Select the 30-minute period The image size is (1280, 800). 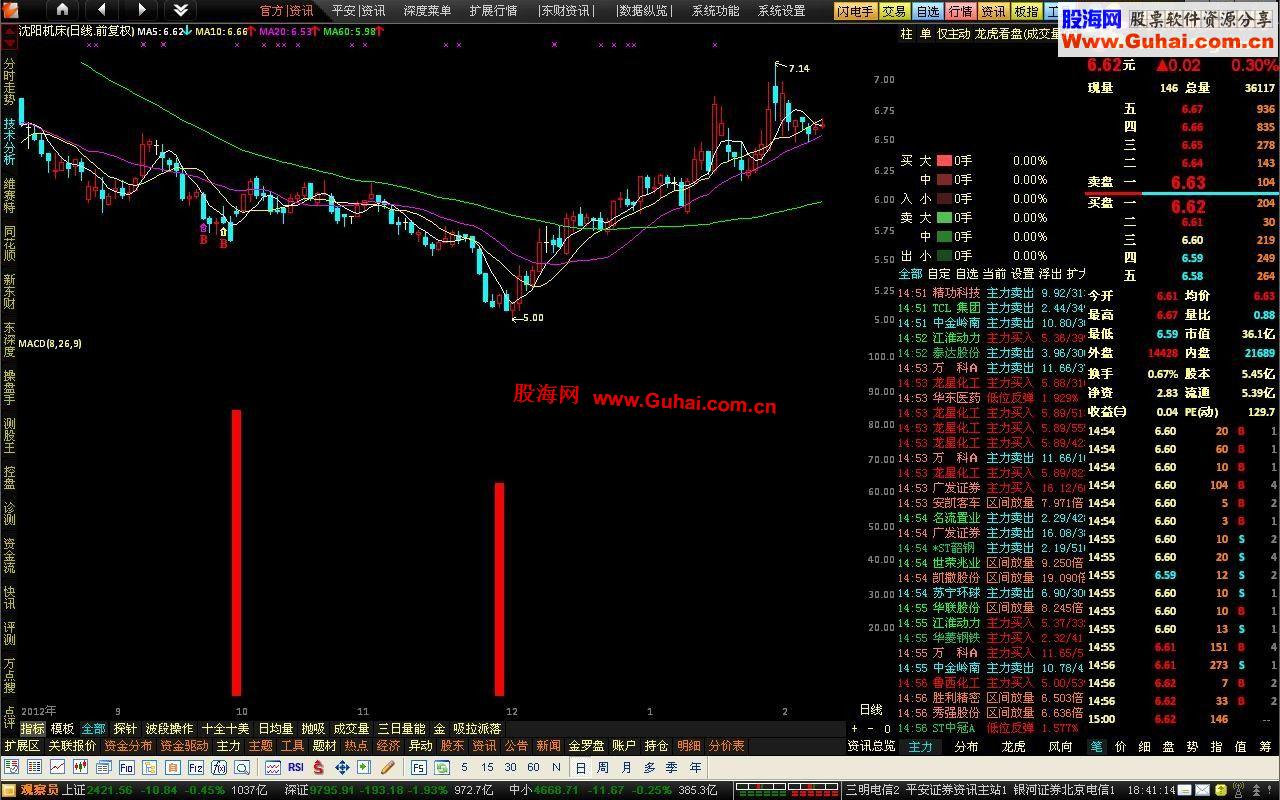[510, 767]
